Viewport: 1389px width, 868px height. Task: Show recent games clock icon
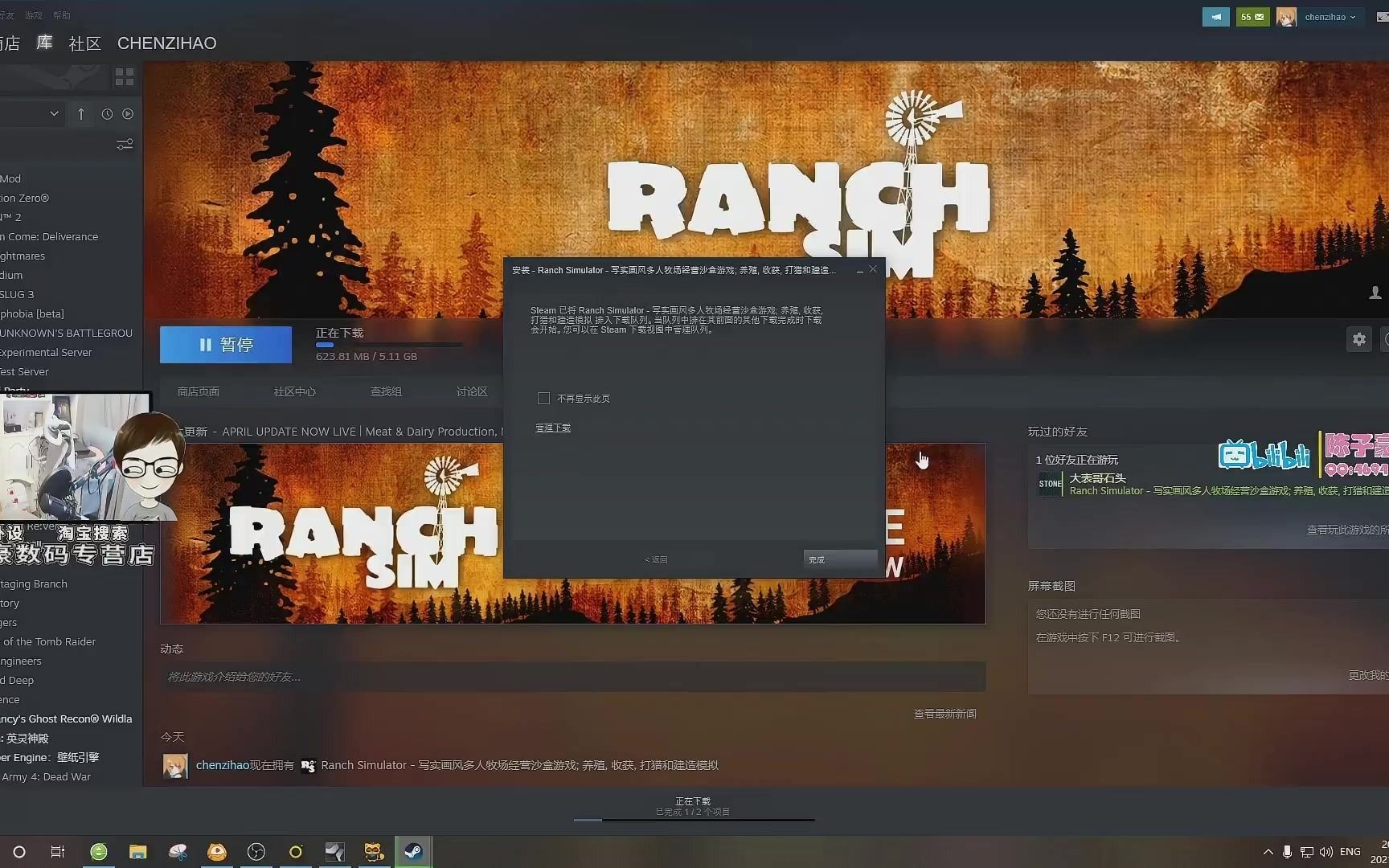[107, 114]
